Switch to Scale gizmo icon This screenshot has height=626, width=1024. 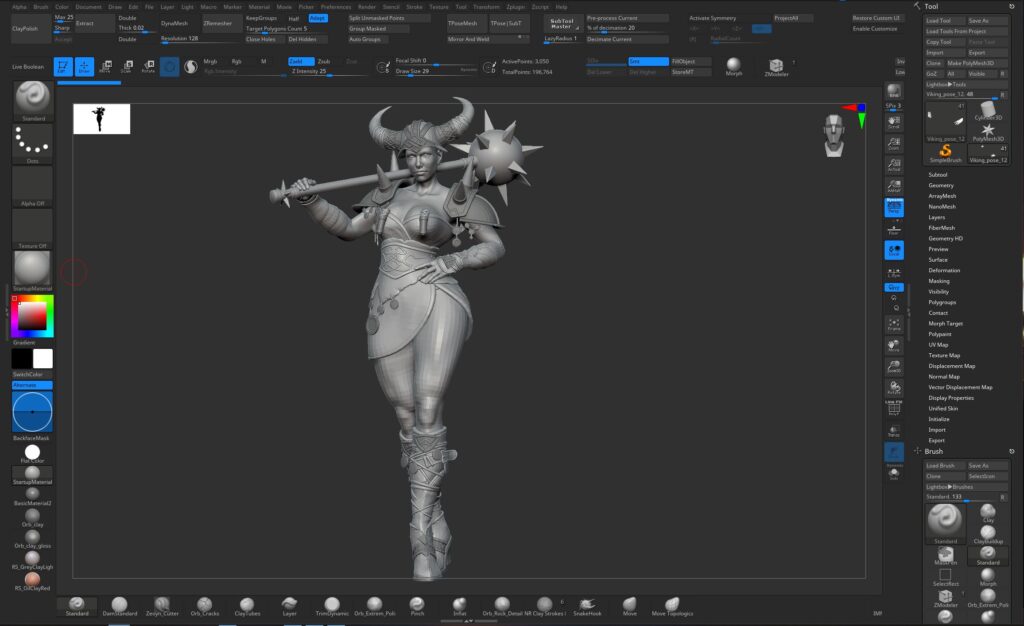pyautogui.click(x=127, y=66)
